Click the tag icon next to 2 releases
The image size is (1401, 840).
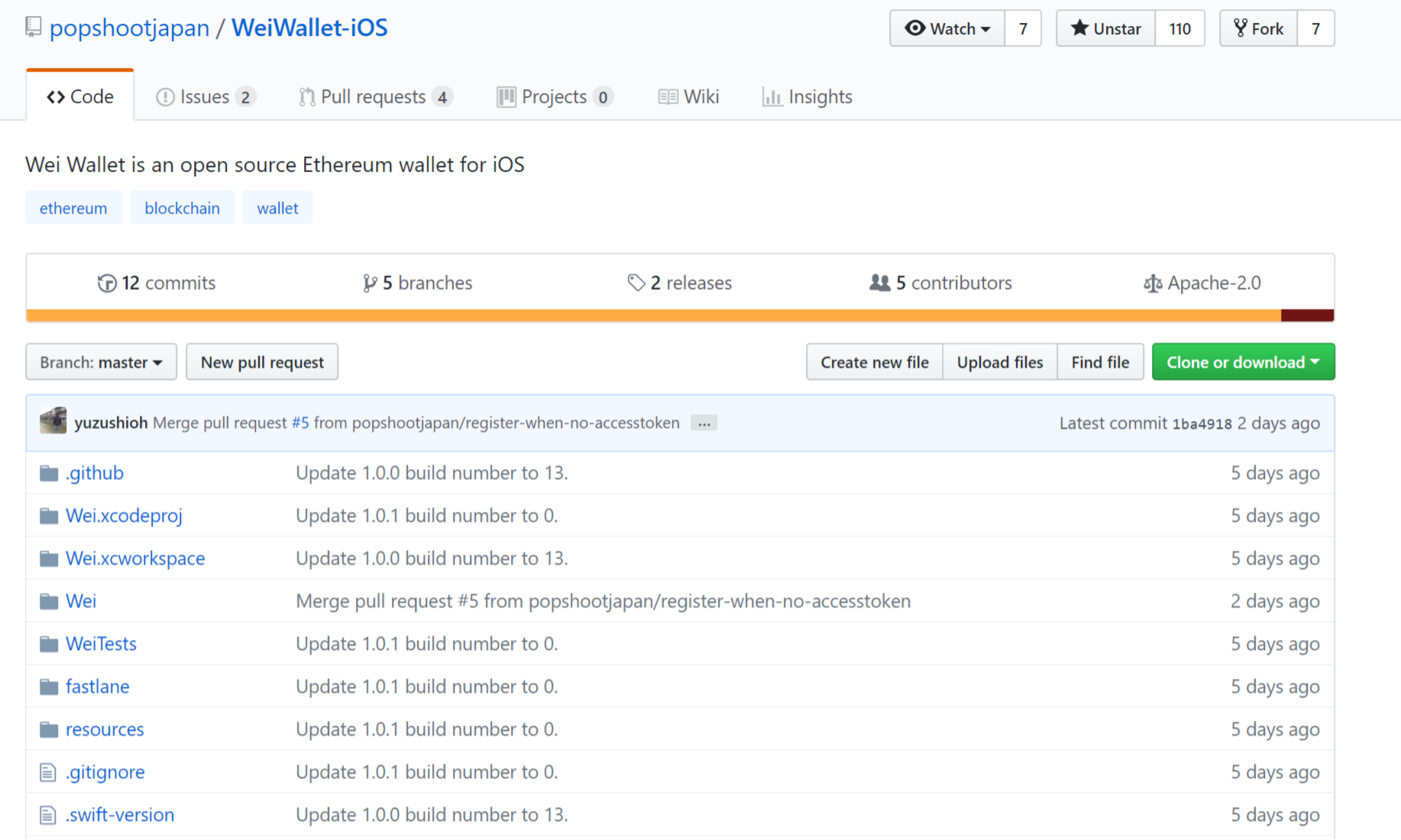[x=636, y=283]
